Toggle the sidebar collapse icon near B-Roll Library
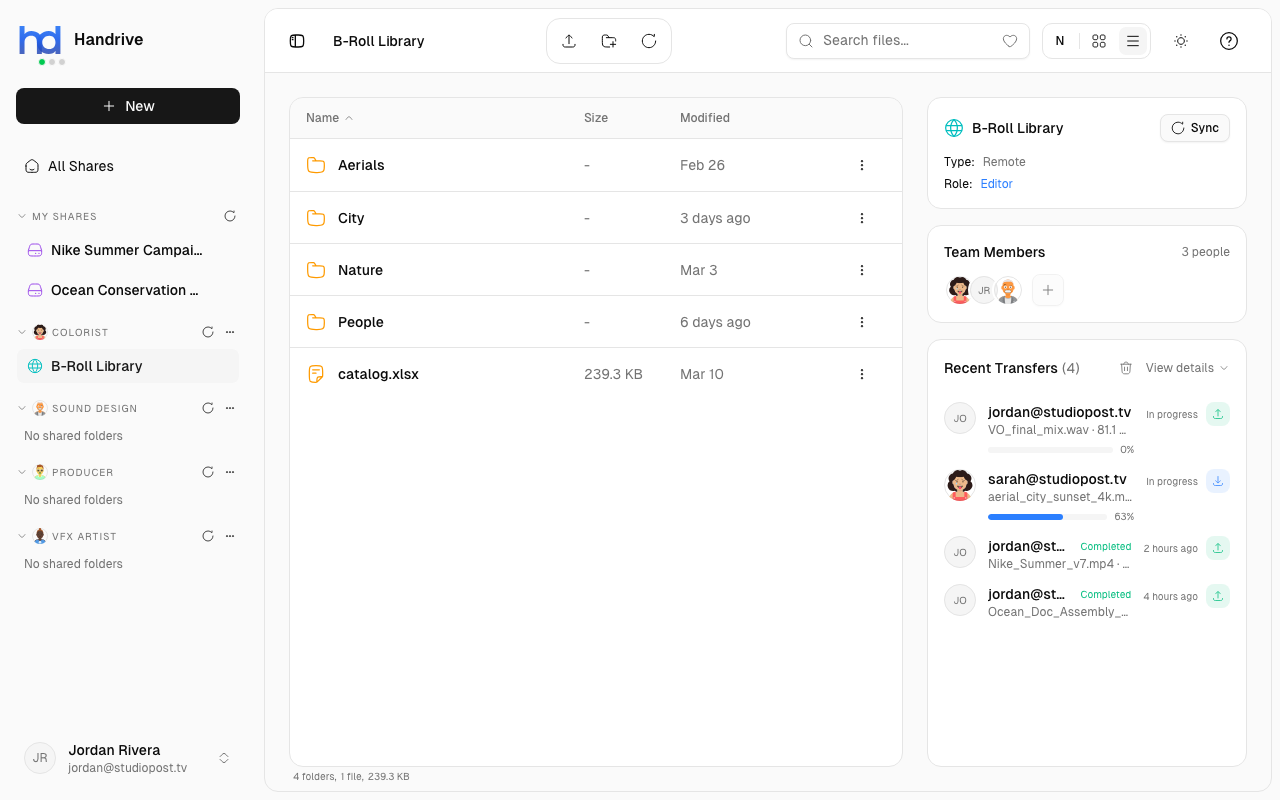 296,41
